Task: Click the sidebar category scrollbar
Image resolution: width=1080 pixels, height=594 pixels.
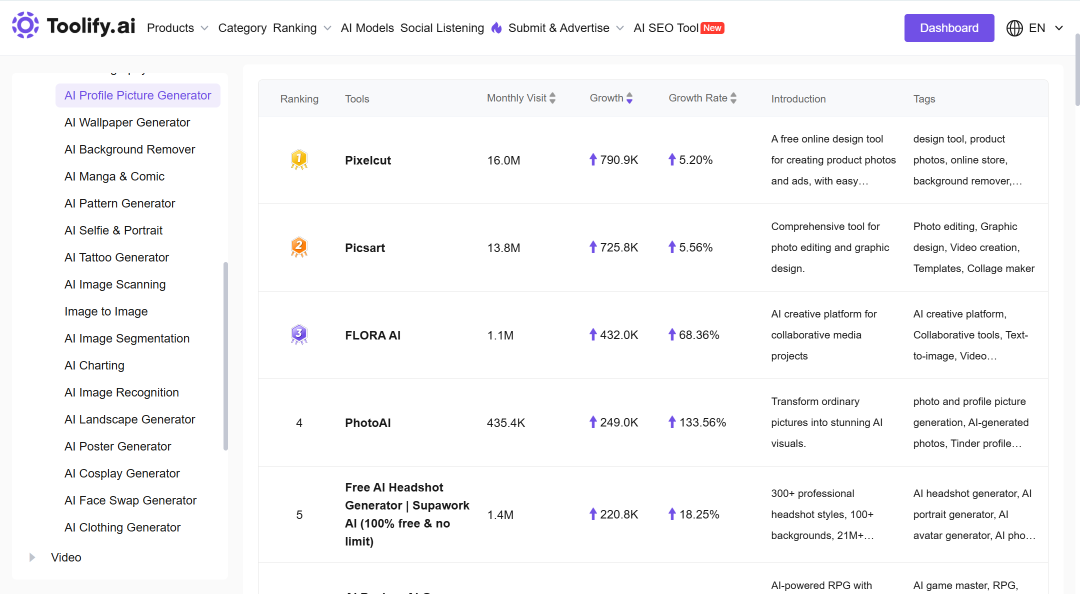Action: tap(225, 356)
